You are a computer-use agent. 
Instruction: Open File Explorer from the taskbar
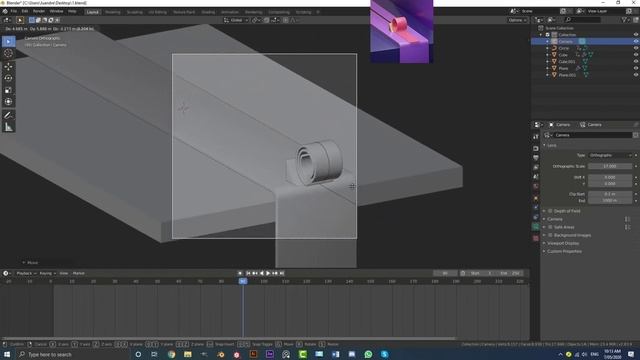188,354
